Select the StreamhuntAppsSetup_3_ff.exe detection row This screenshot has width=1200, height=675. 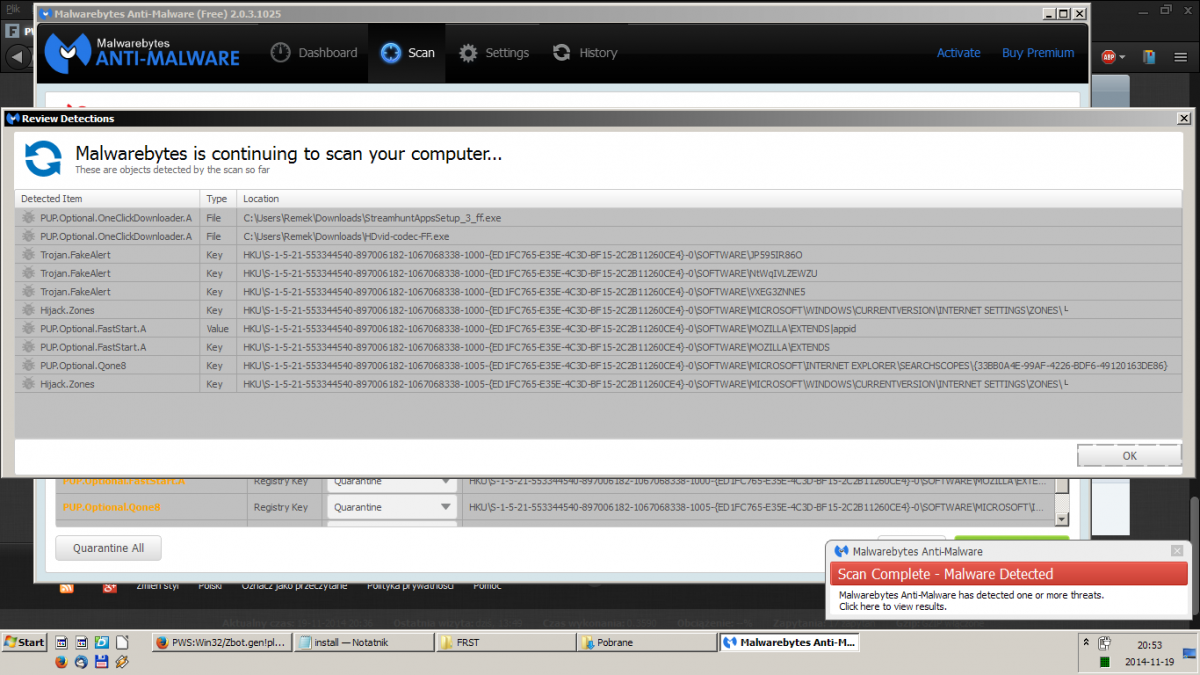598,217
